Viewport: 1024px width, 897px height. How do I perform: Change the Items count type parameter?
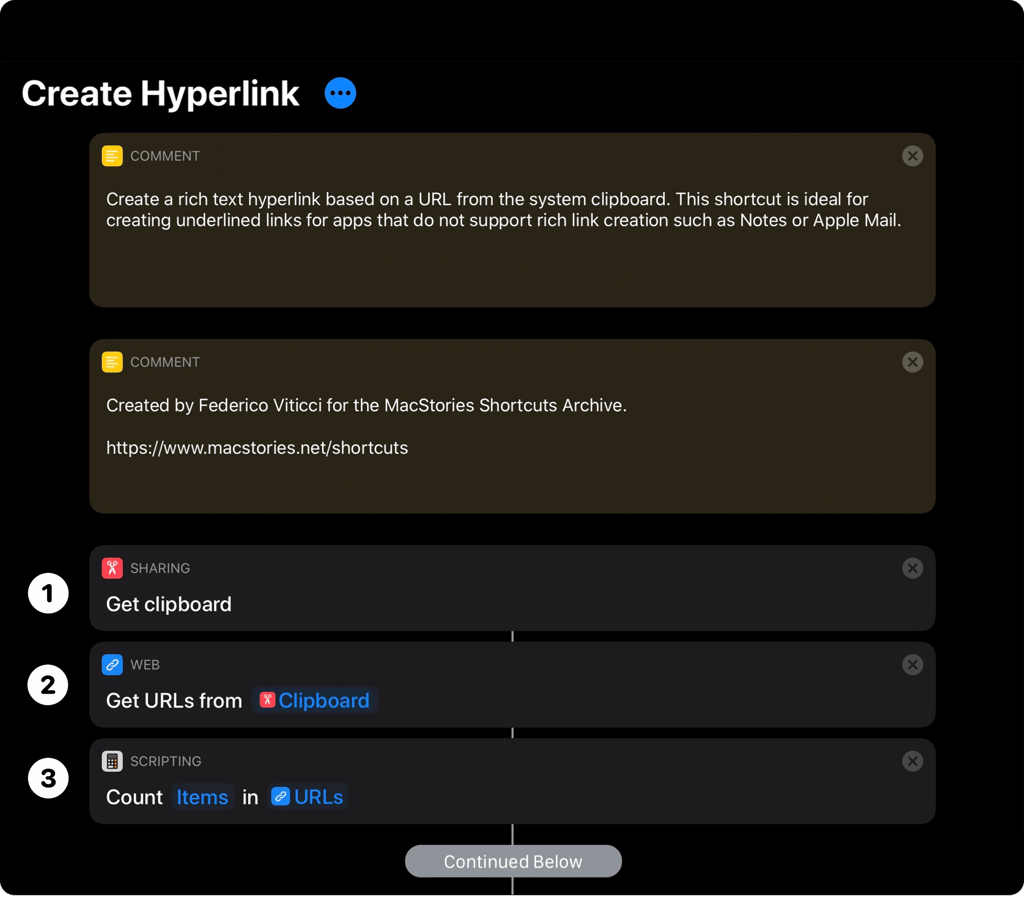tap(202, 797)
